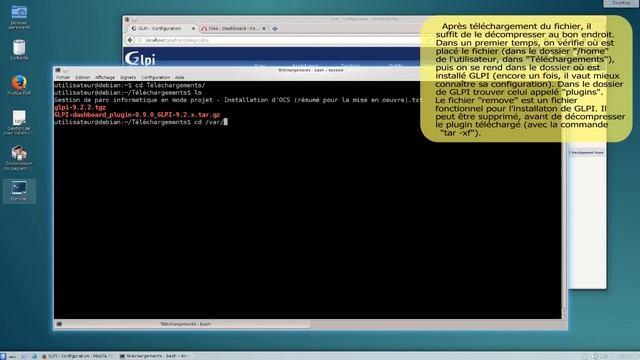Image resolution: width=640 pixels, height=360 pixels.
Task: Click the Firefox window title icon
Action: [127, 19]
